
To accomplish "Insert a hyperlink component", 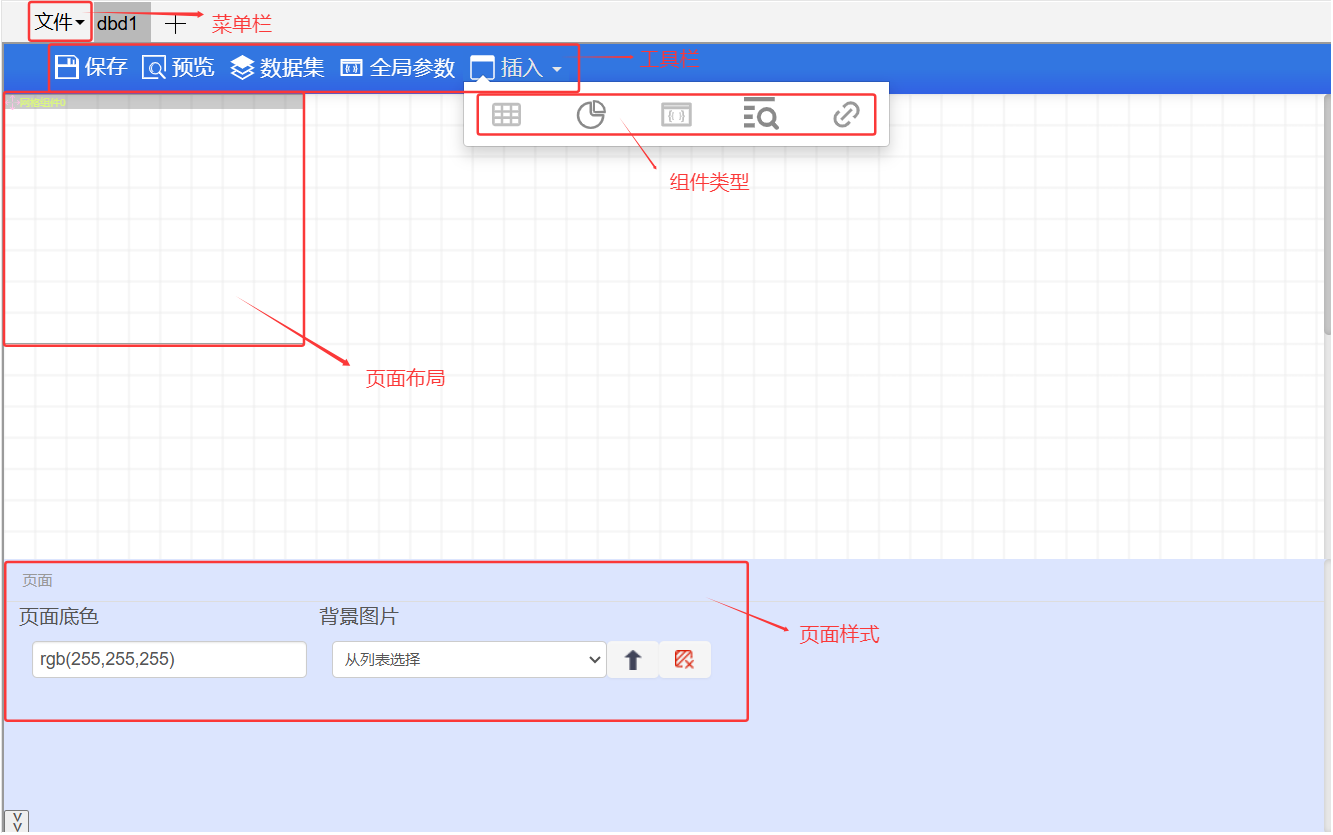I will point(846,115).
